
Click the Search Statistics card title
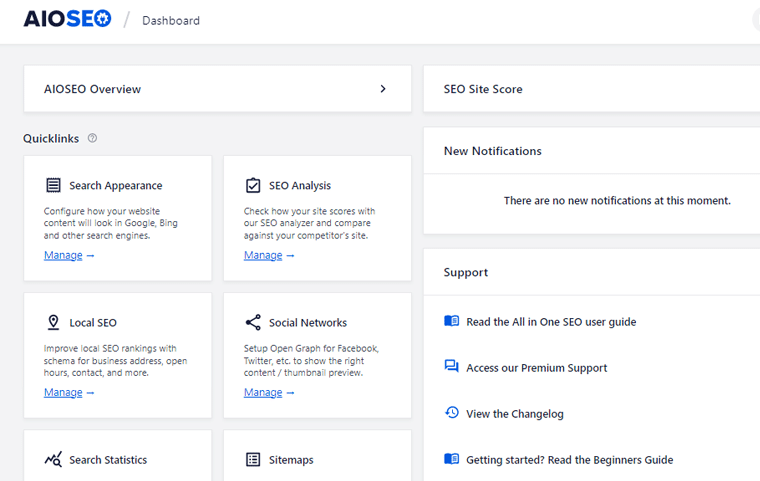[108, 460]
